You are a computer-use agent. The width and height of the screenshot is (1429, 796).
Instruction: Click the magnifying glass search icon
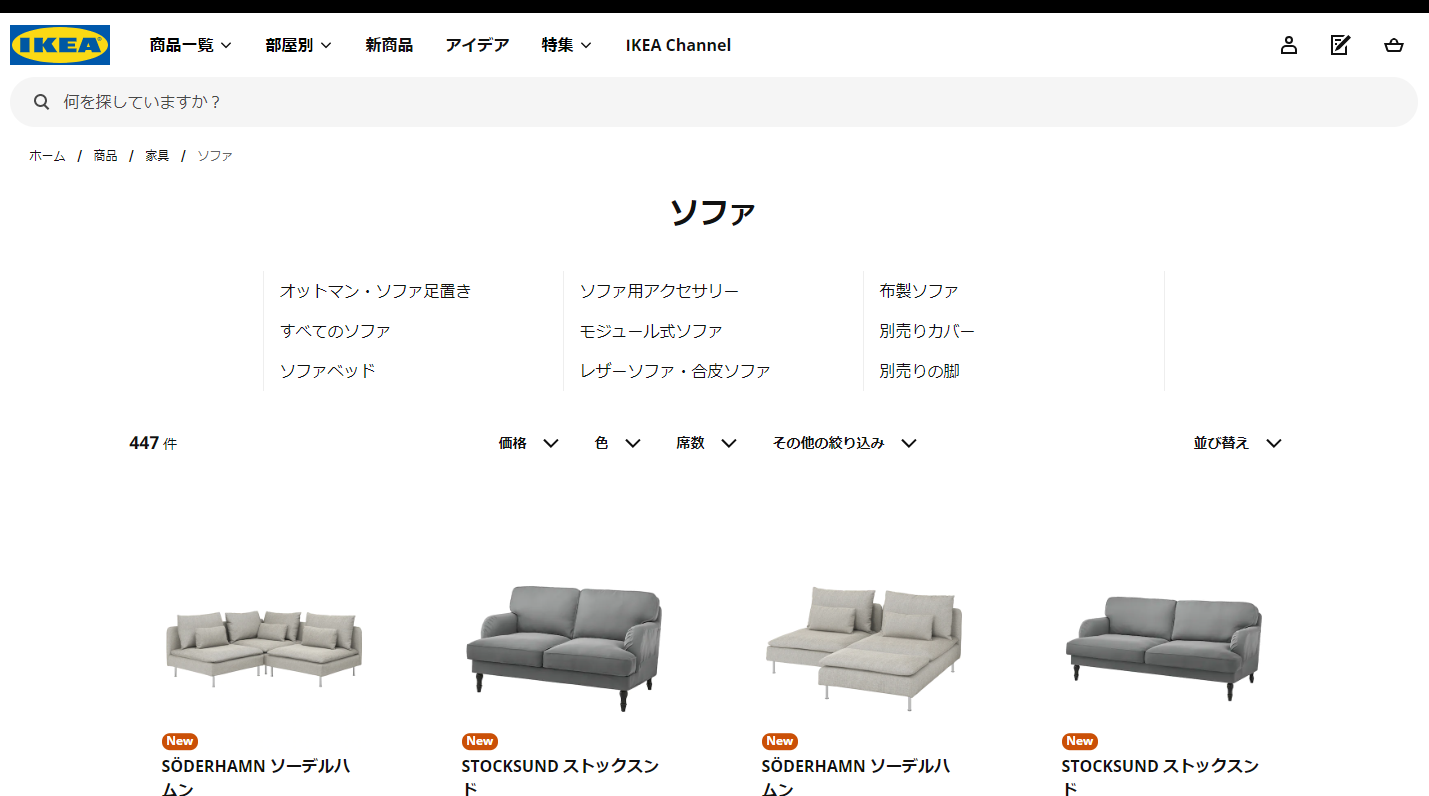point(42,102)
